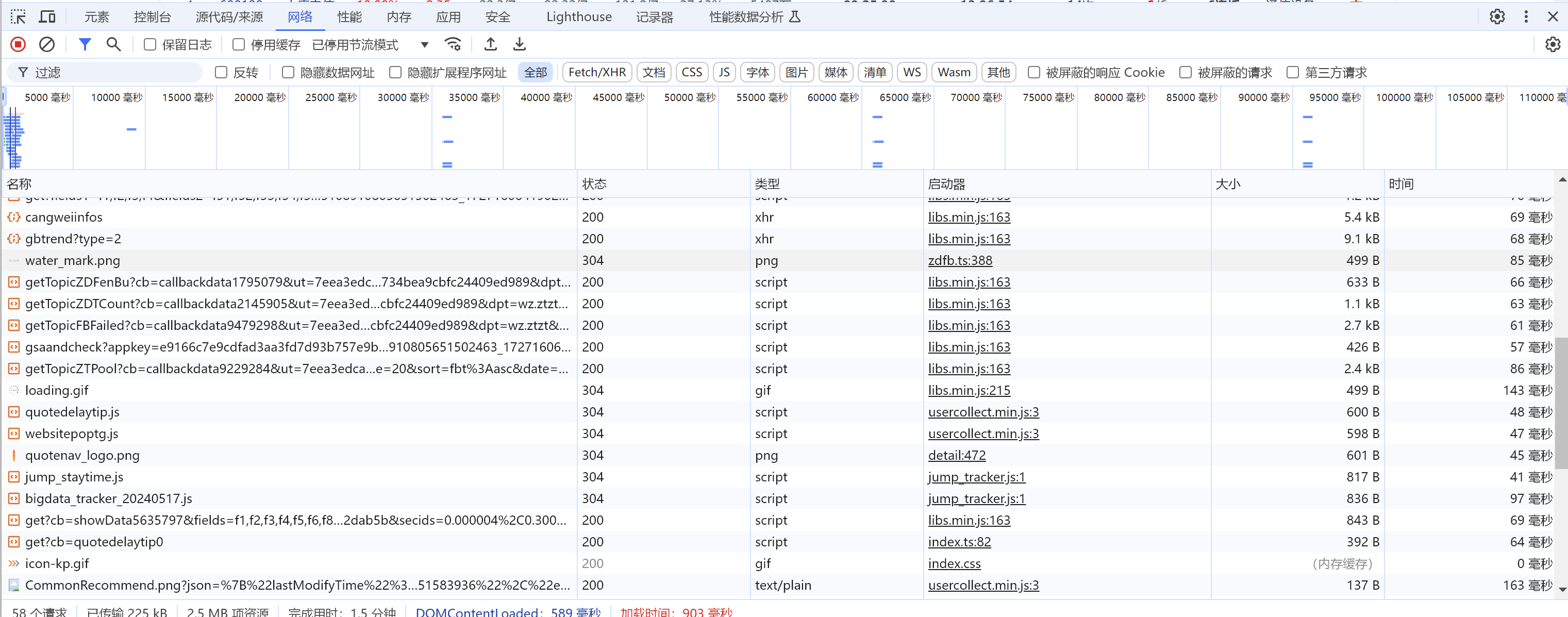Viewport: 1568px width, 617px height.
Task: Open the zdfb.ts:388 initiator link
Action: (960, 260)
